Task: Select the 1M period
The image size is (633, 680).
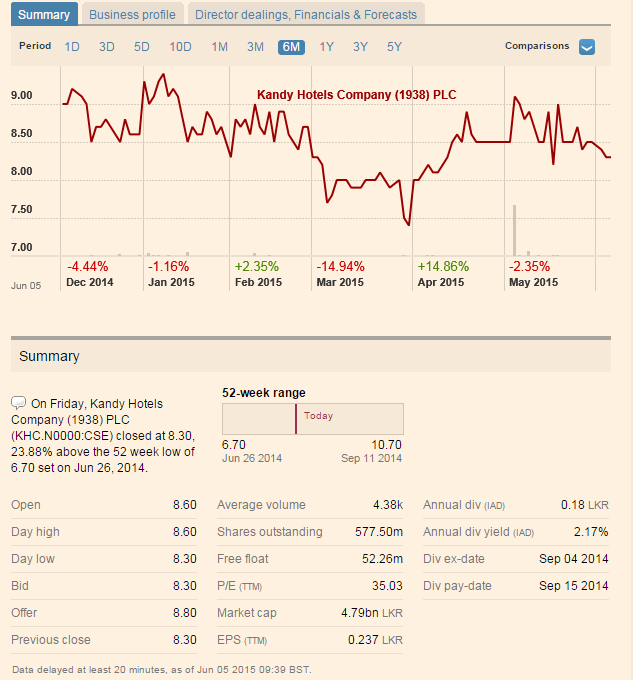Action: click(219, 47)
